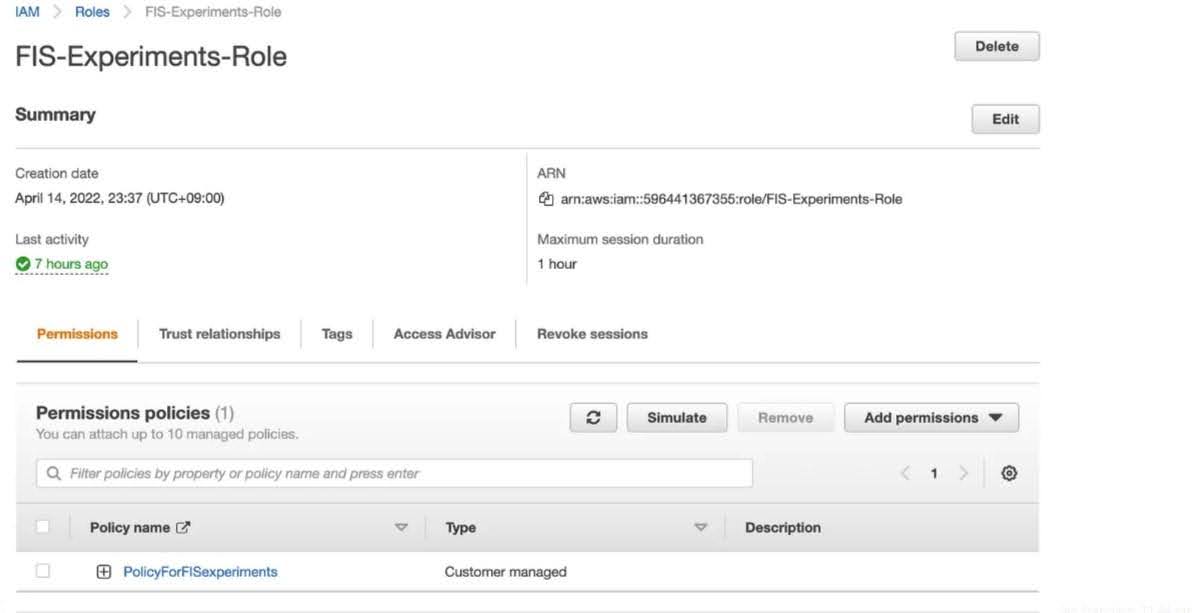Go to previous page of policies

905,472
